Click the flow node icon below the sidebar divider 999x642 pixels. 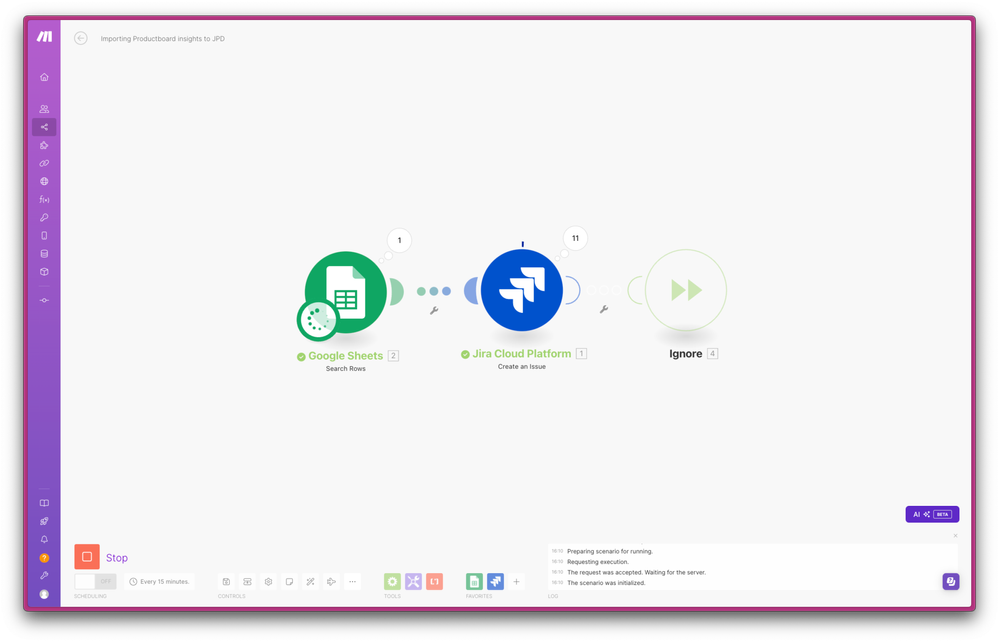44,300
